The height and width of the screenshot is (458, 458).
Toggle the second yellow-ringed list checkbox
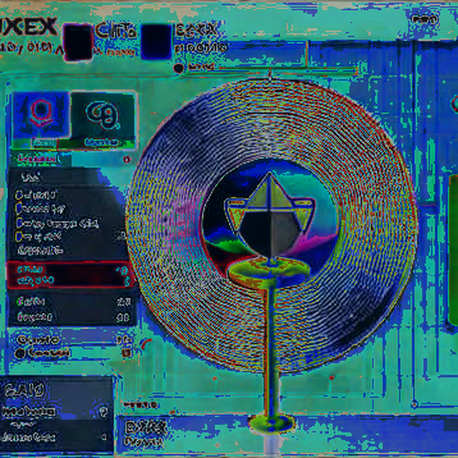pyautogui.click(x=19, y=209)
